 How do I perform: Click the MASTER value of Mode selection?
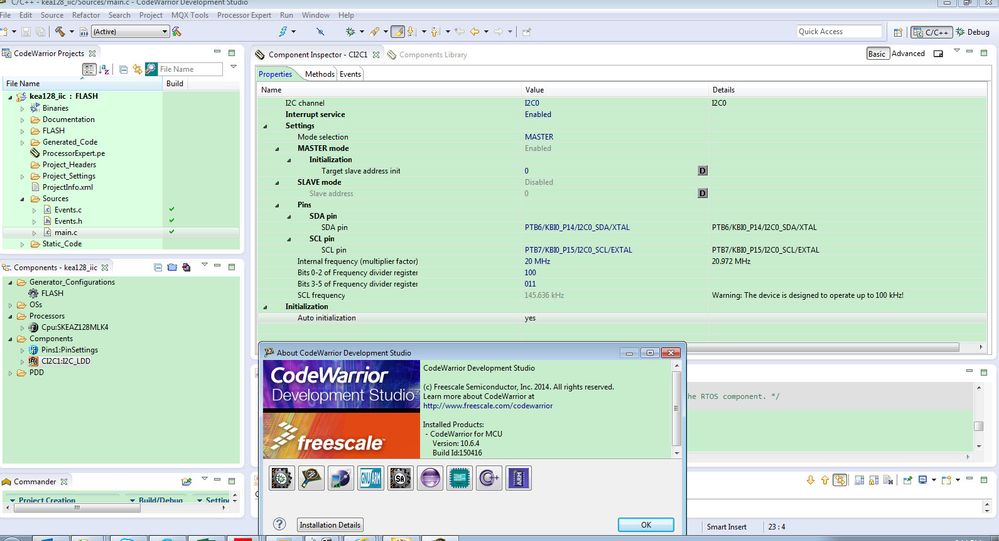(x=539, y=137)
